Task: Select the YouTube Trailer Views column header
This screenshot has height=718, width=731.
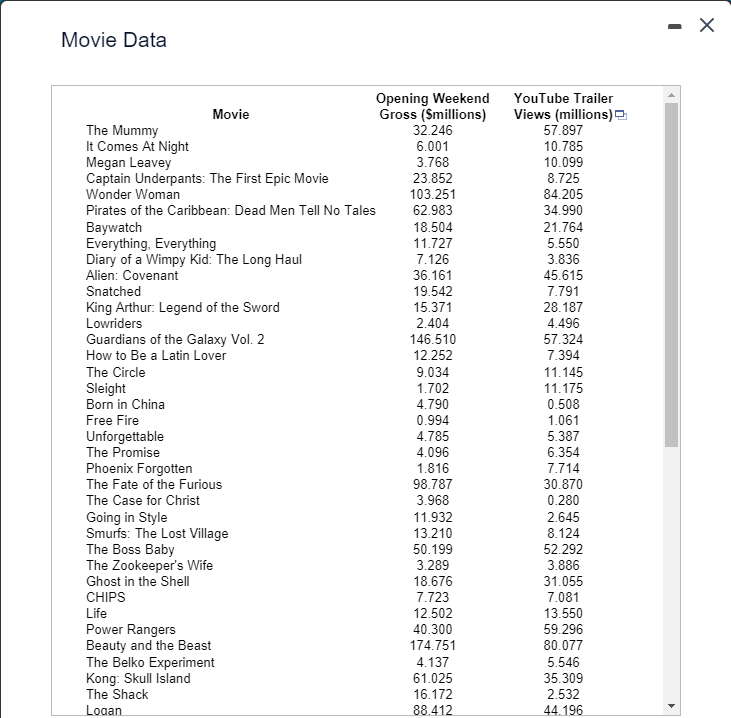Action: 563,106
